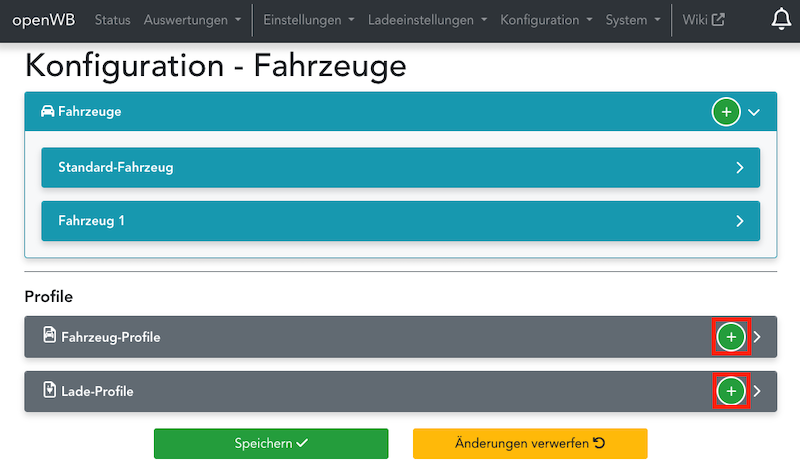Screen dimensions: 800x472
Task: Expand the Fahrzeug-Profile section chevron
Action: click(757, 337)
